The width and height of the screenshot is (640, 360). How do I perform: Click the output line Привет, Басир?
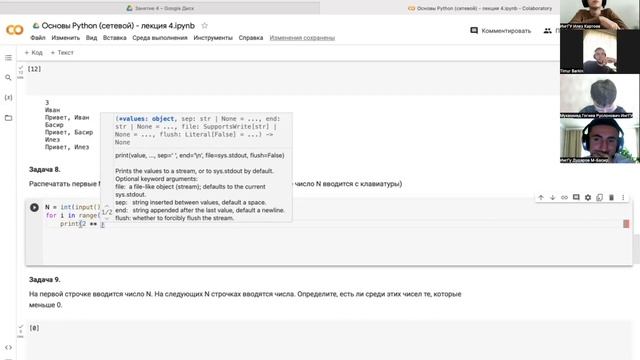pos(69,133)
